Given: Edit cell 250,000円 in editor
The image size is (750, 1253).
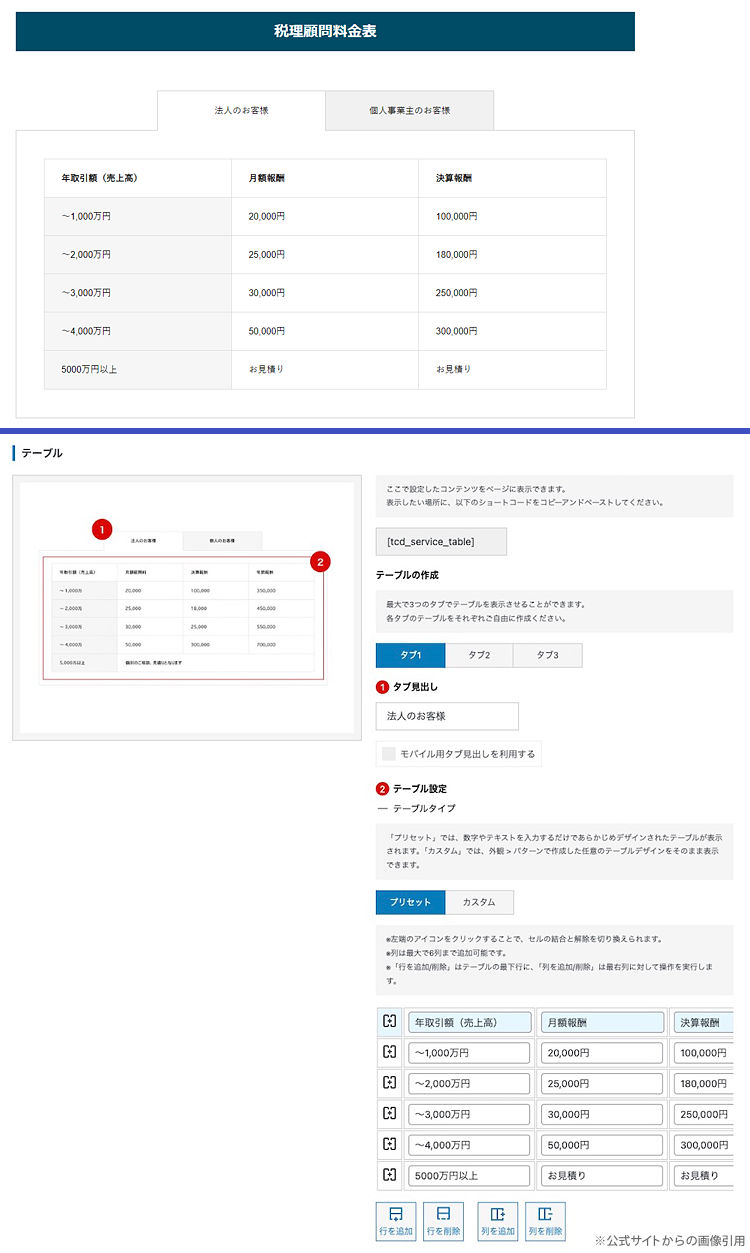Looking at the screenshot, I should pos(702,1114).
